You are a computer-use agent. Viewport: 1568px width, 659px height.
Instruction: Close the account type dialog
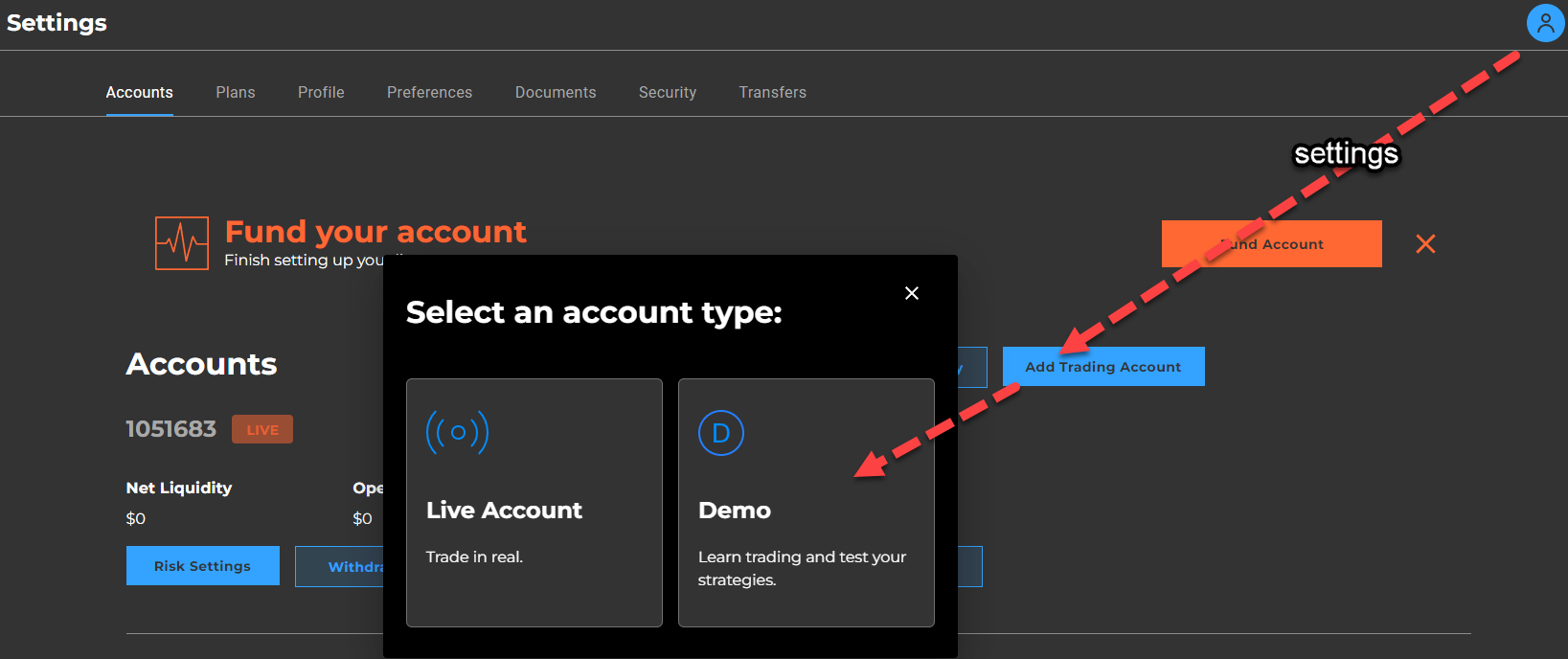click(912, 293)
